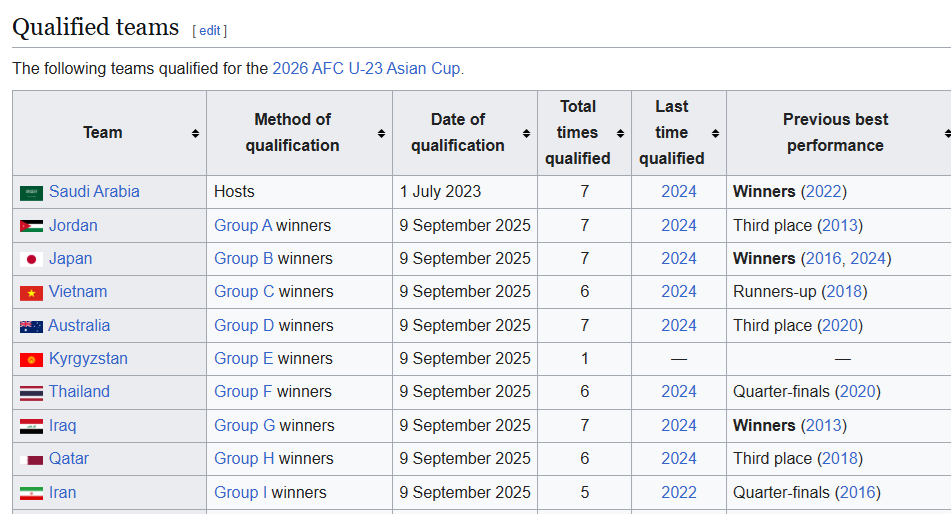951x514 pixels.
Task: Click the Australia flag icon
Action: click(31, 326)
